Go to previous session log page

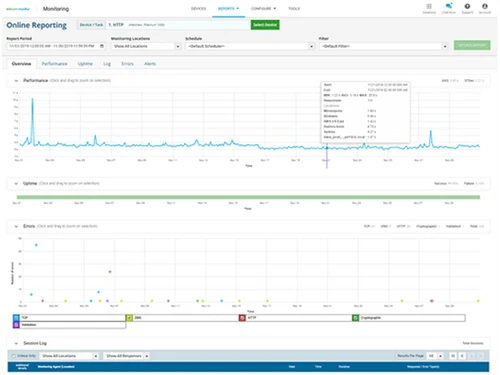462,356
